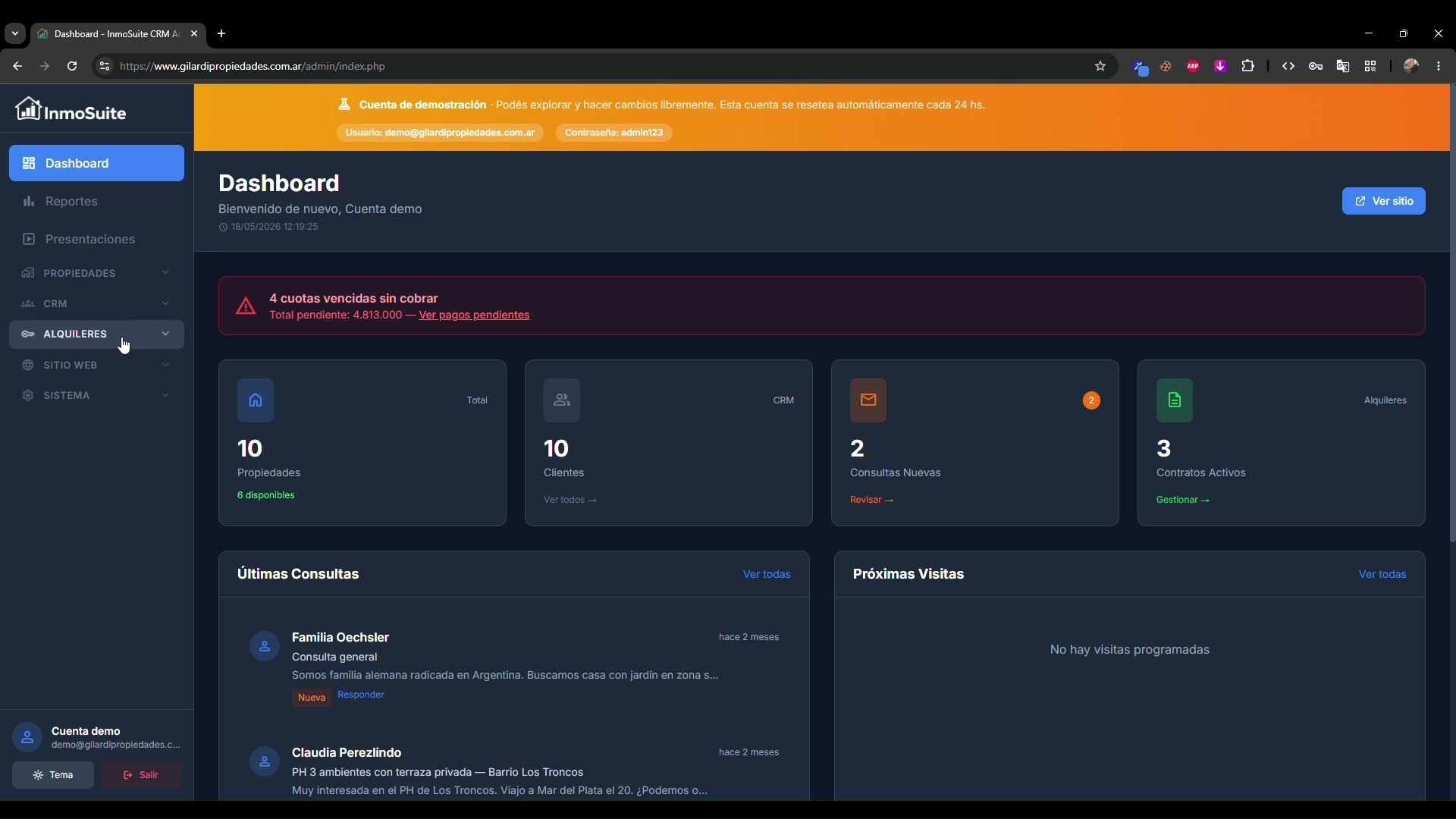Screen dimensions: 1456x819
Task: Expand the SISTEMA section chevron
Action: click(x=165, y=395)
